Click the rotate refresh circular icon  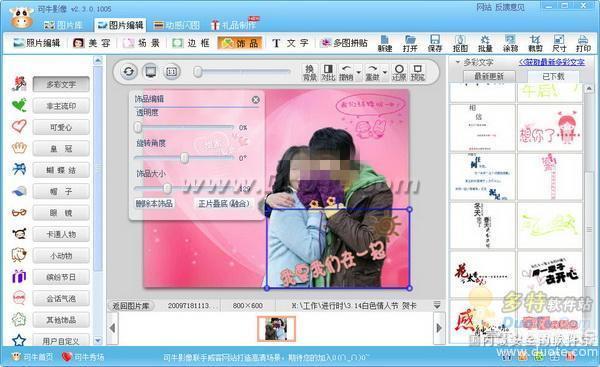pos(129,72)
